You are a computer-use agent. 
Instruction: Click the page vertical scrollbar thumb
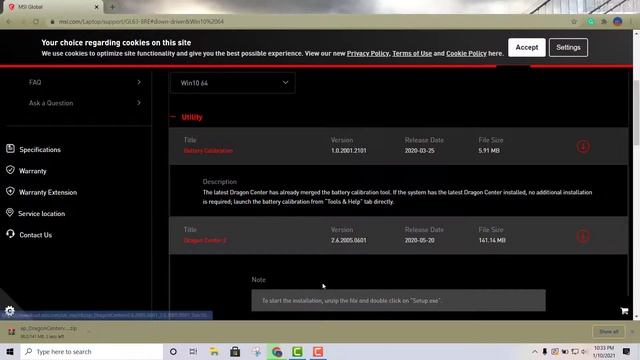pyautogui.click(x=636, y=112)
